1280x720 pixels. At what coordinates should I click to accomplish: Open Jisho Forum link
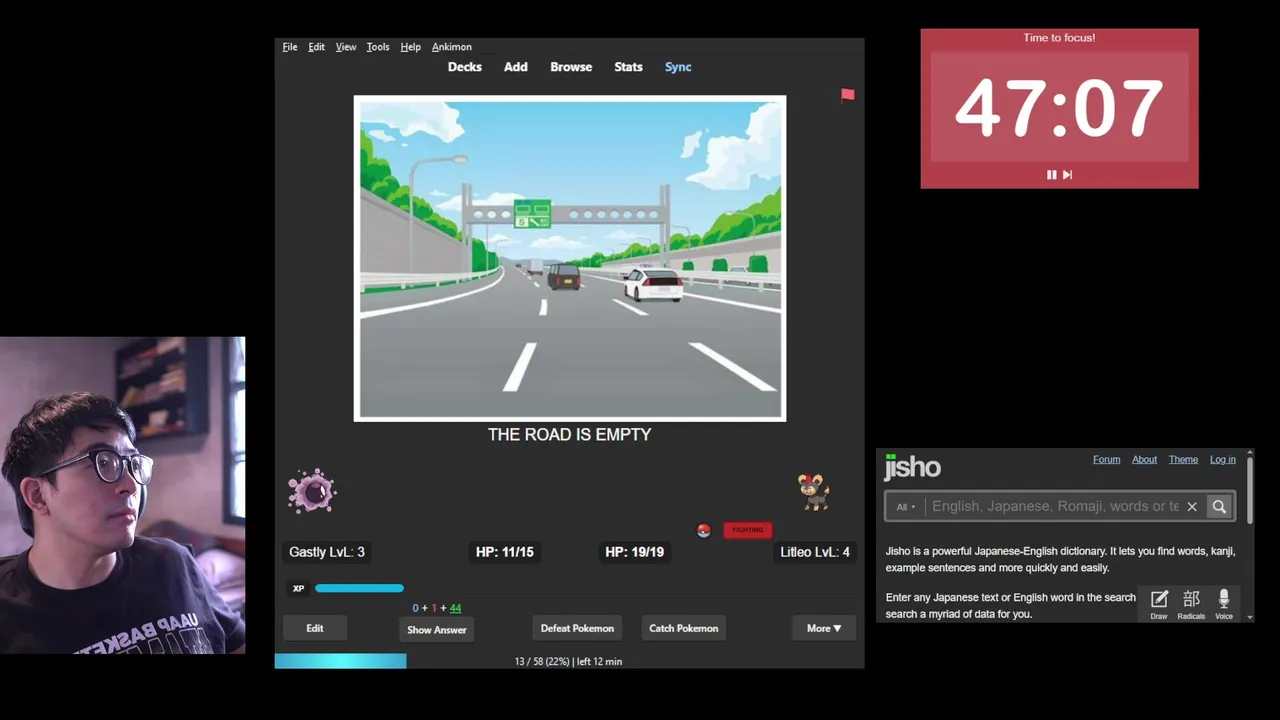1106,460
